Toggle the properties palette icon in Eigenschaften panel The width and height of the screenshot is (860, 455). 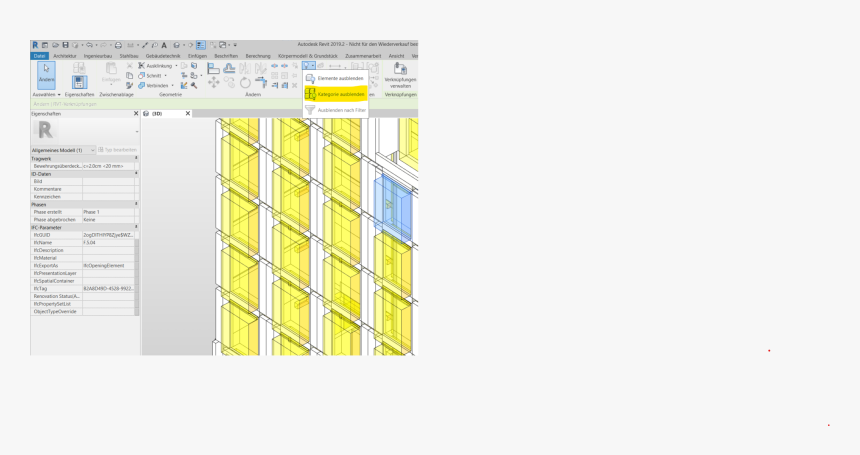pos(79,82)
